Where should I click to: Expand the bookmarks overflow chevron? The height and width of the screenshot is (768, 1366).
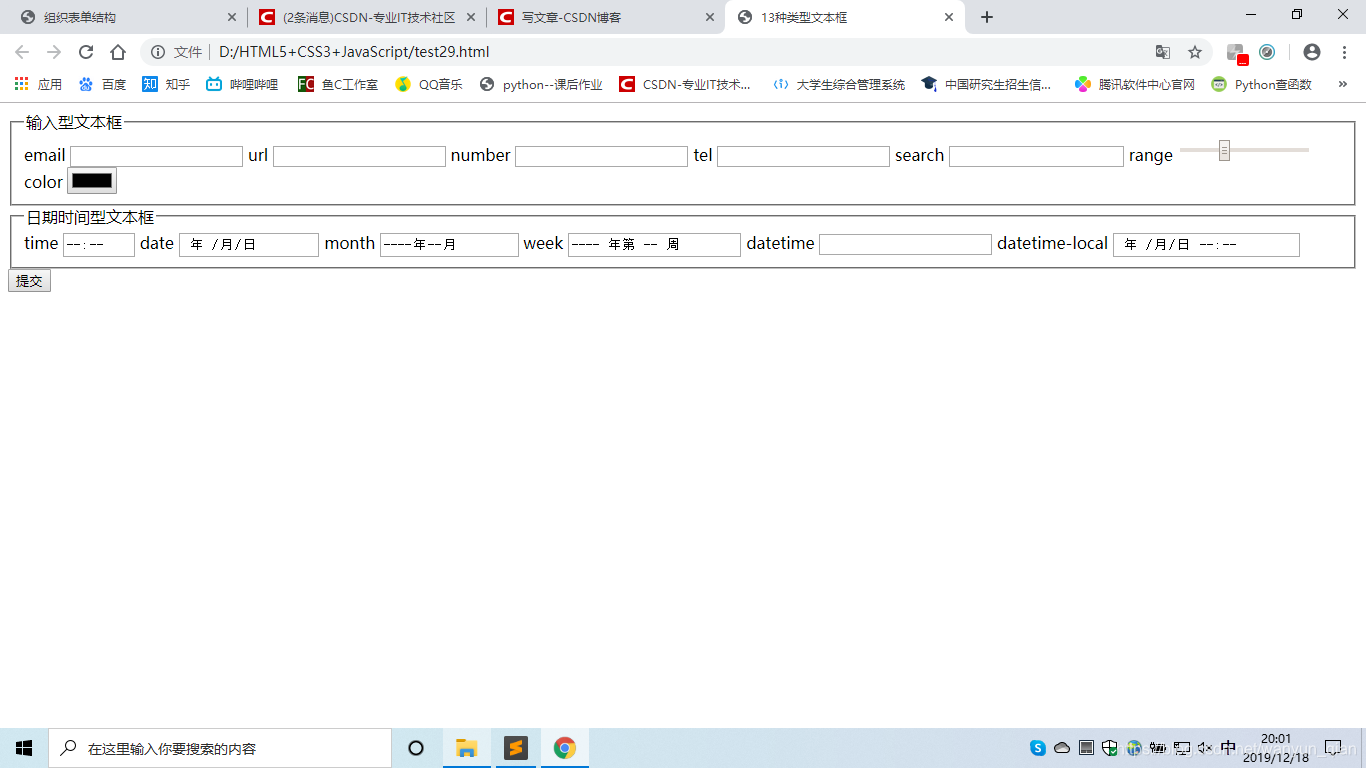click(x=1343, y=84)
